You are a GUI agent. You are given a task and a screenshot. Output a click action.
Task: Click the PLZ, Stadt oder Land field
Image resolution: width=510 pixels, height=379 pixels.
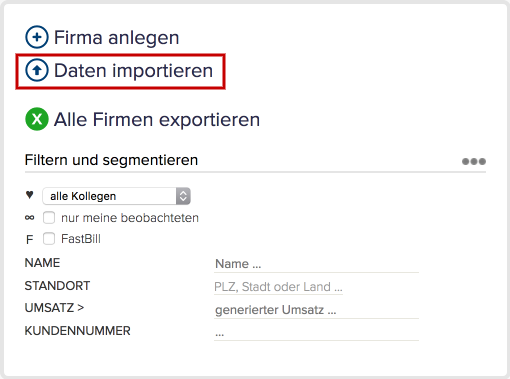[278, 287]
